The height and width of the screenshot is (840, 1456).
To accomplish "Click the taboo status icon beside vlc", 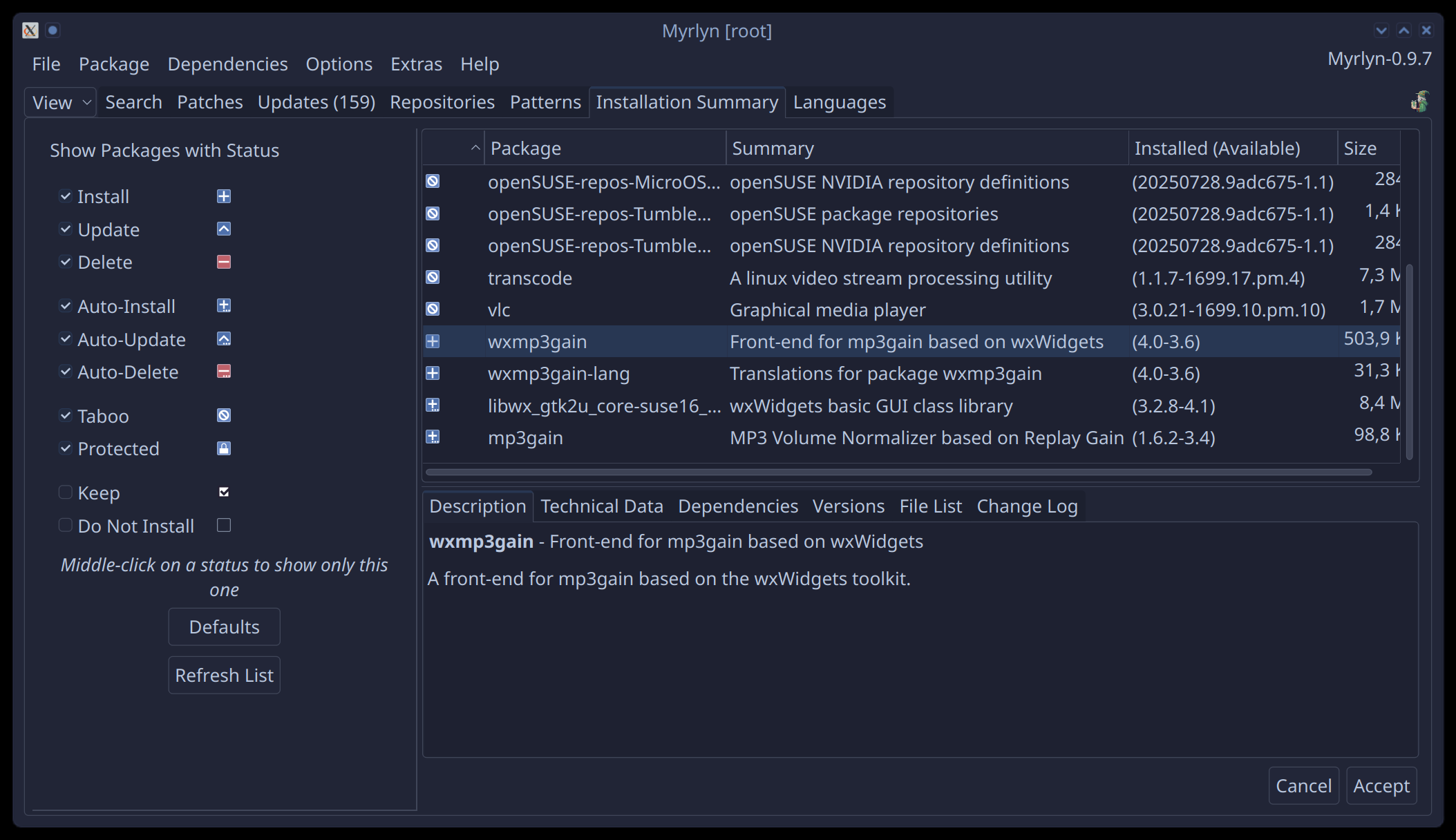I will click(x=433, y=309).
